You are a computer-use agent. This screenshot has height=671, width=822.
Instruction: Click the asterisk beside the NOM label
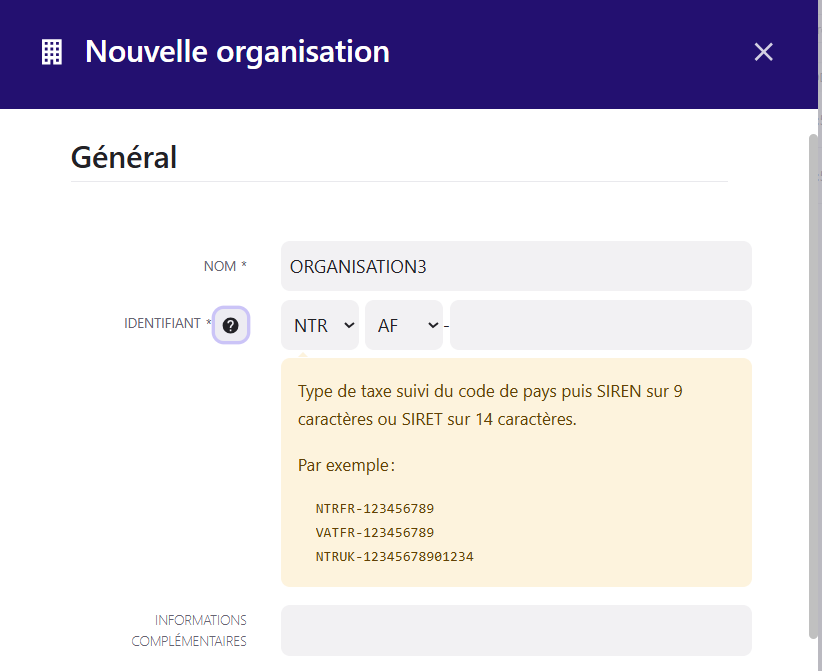[x=244, y=265]
